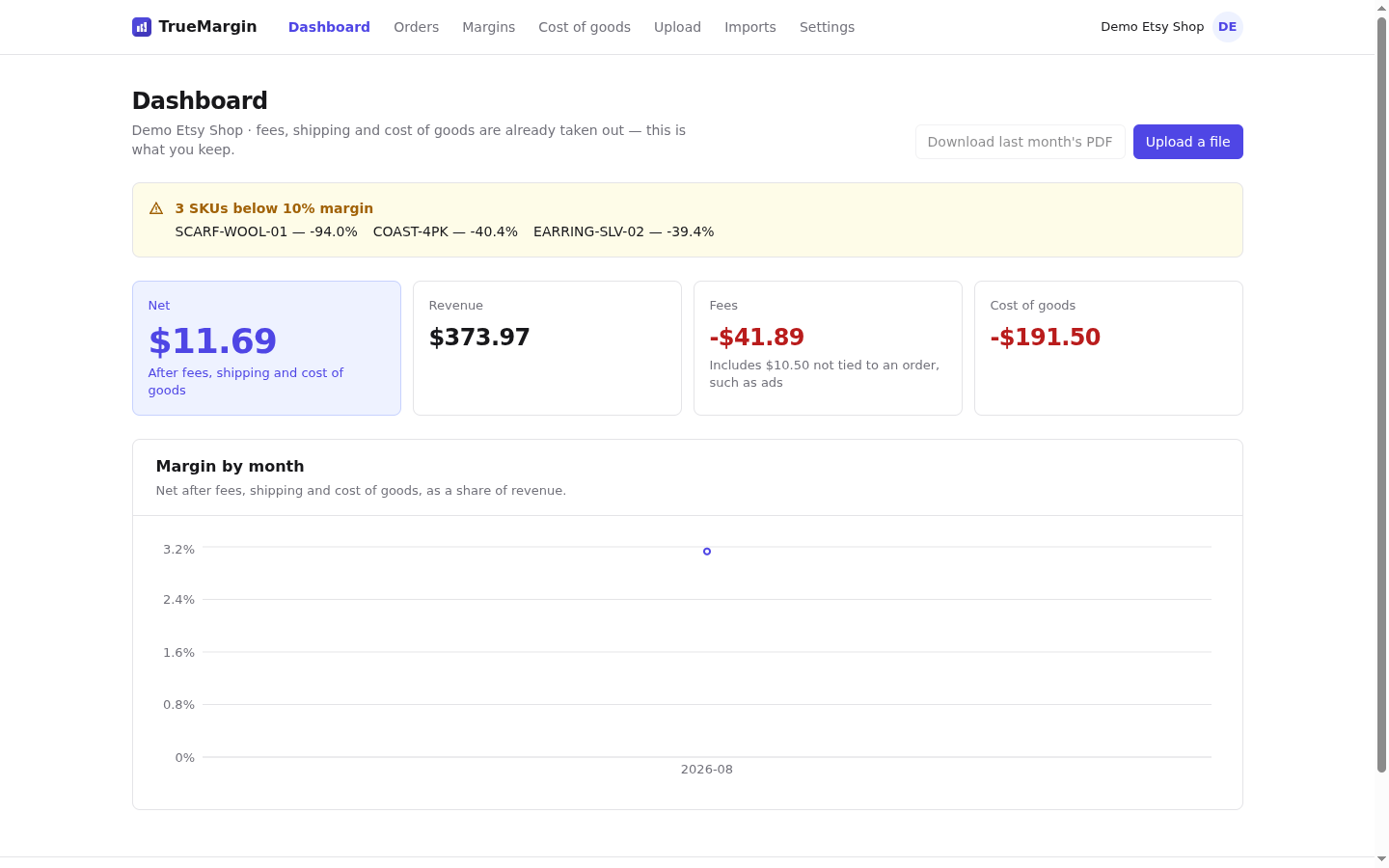Select the Net $11.69 value

click(x=212, y=341)
